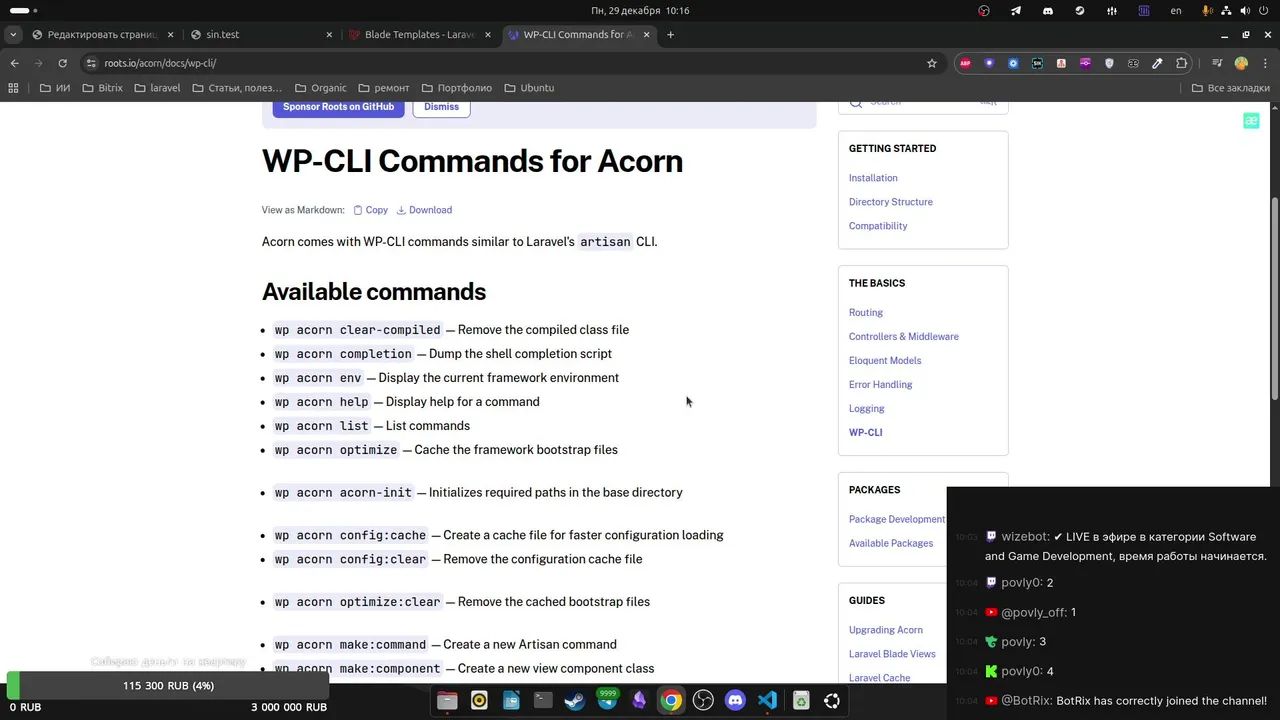Viewport: 1280px width, 720px height.
Task: Reload the current page
Action: tap(62, 63)
